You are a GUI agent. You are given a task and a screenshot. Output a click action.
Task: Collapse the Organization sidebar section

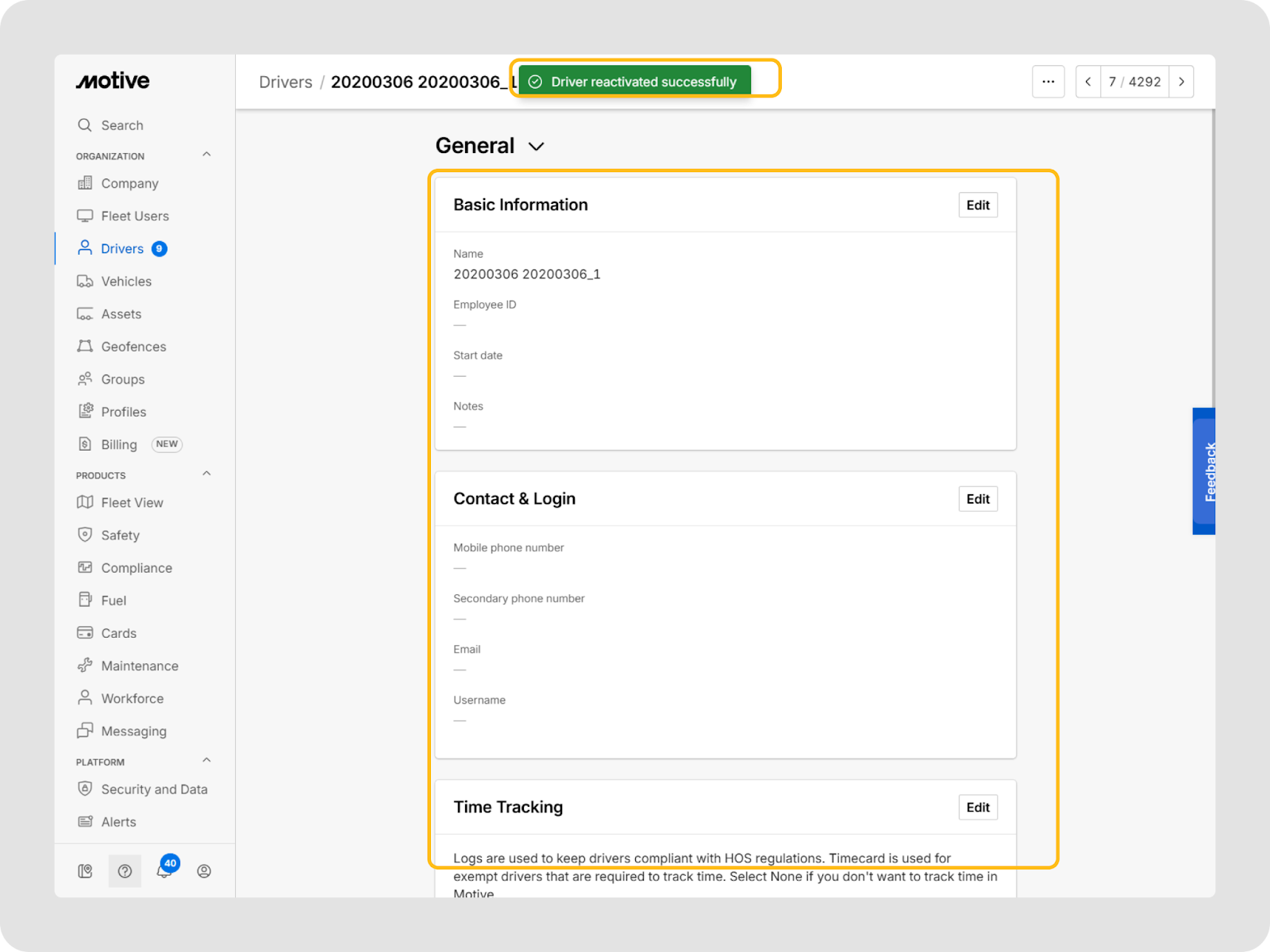(206, 155)
